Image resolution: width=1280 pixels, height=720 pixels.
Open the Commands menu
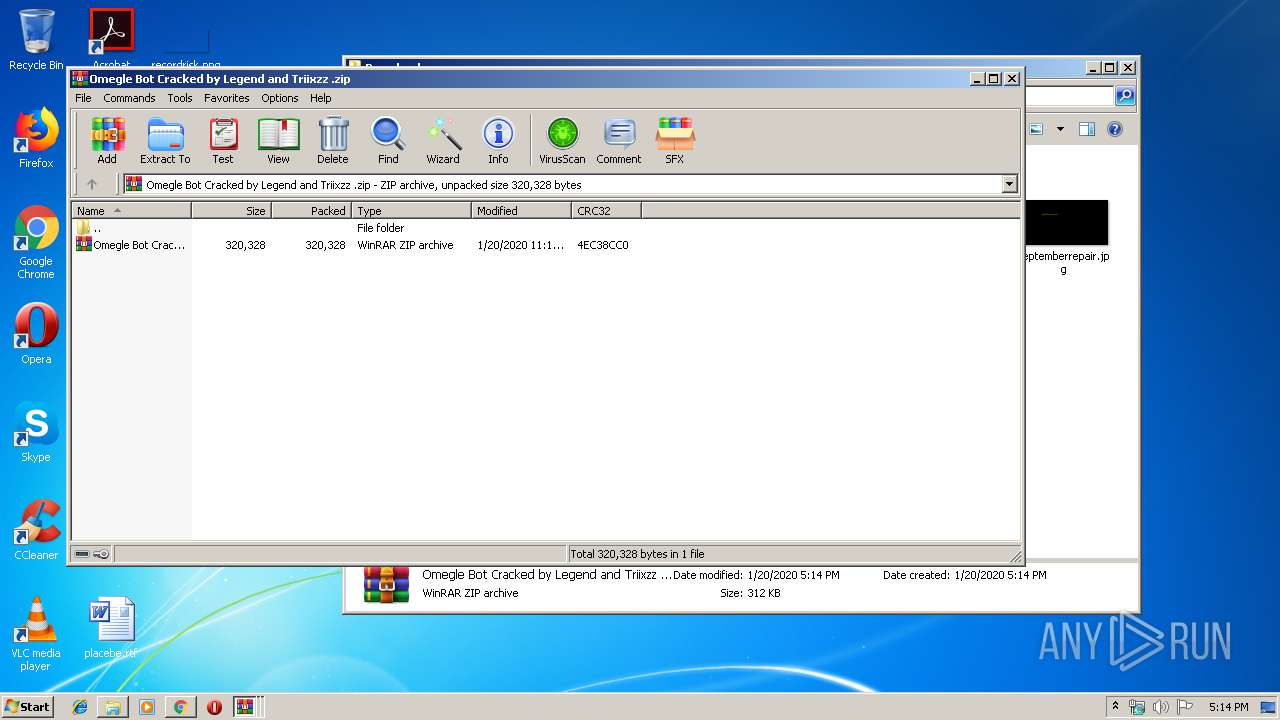click(x=129, y=98)
